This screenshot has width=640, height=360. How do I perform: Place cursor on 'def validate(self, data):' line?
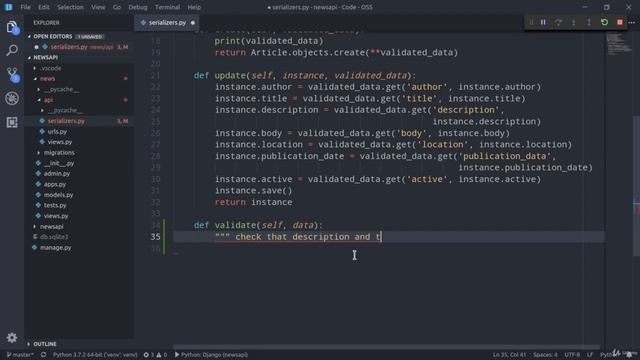258,225
